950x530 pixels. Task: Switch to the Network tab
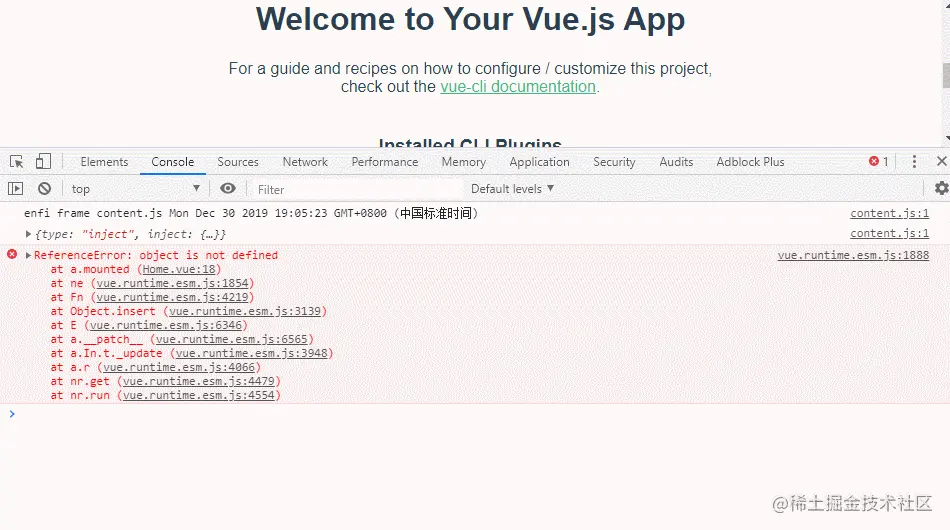coord(305,162)
